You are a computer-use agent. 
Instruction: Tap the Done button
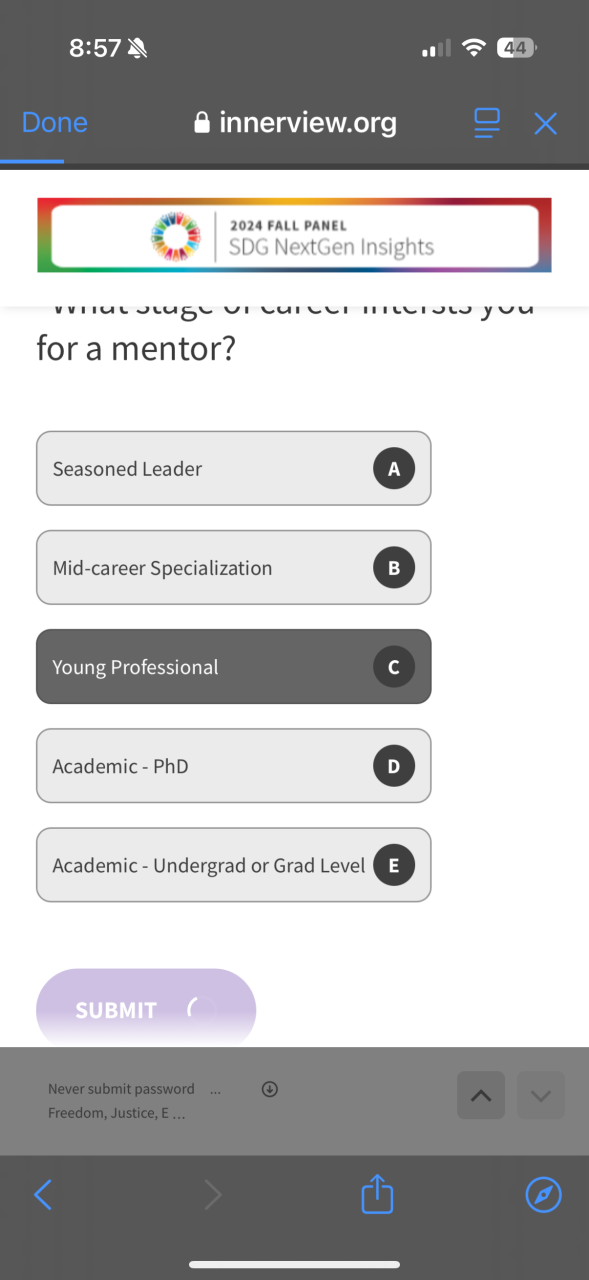tap(55, 123)
